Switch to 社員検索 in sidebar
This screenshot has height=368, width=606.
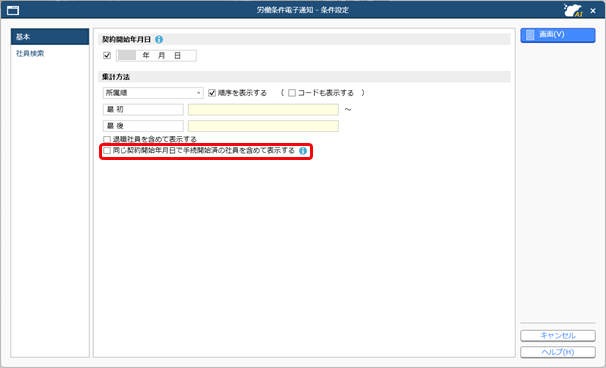click(x=30, y=54)
